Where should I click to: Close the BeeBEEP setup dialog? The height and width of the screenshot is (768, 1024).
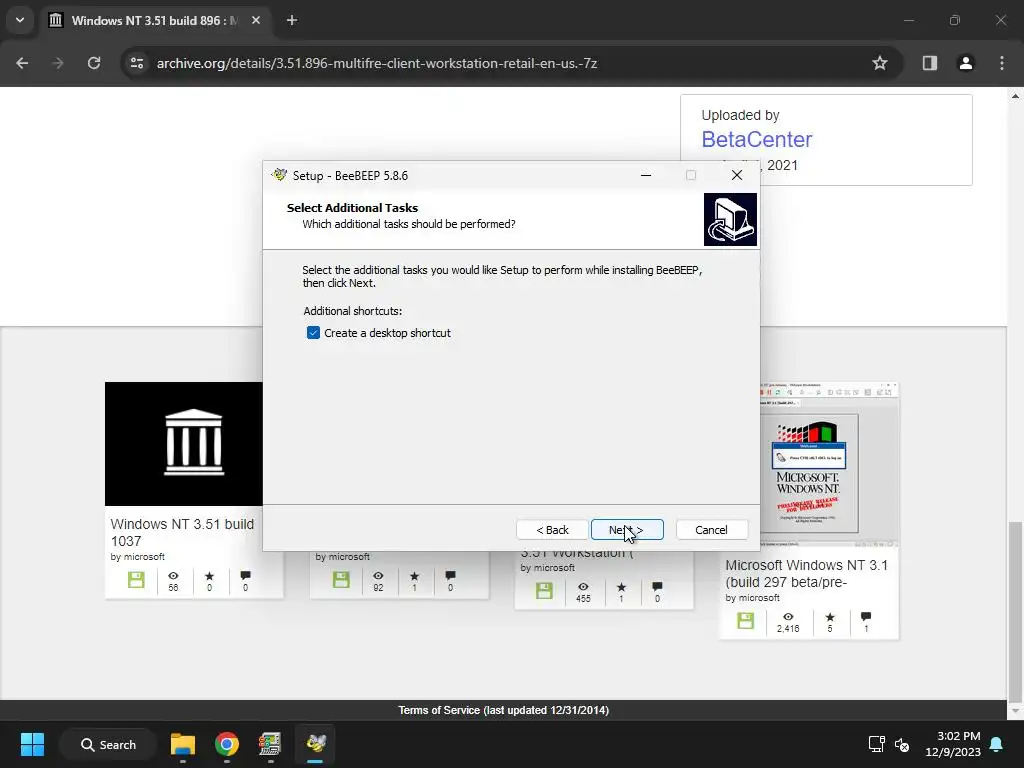tap(737, 175)
